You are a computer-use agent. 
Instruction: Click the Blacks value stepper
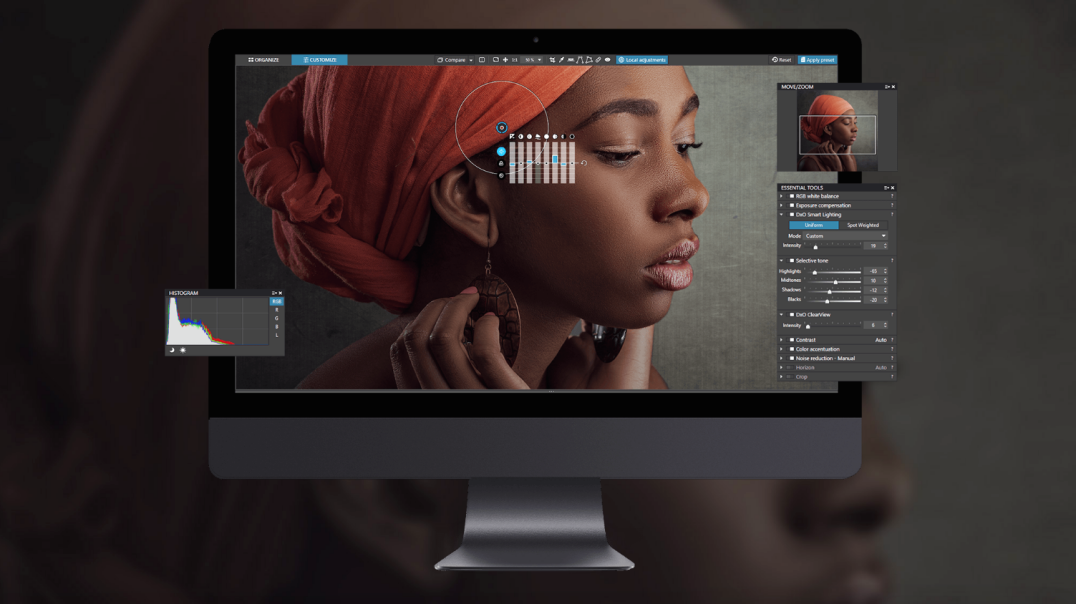click(x=885, y=300)
